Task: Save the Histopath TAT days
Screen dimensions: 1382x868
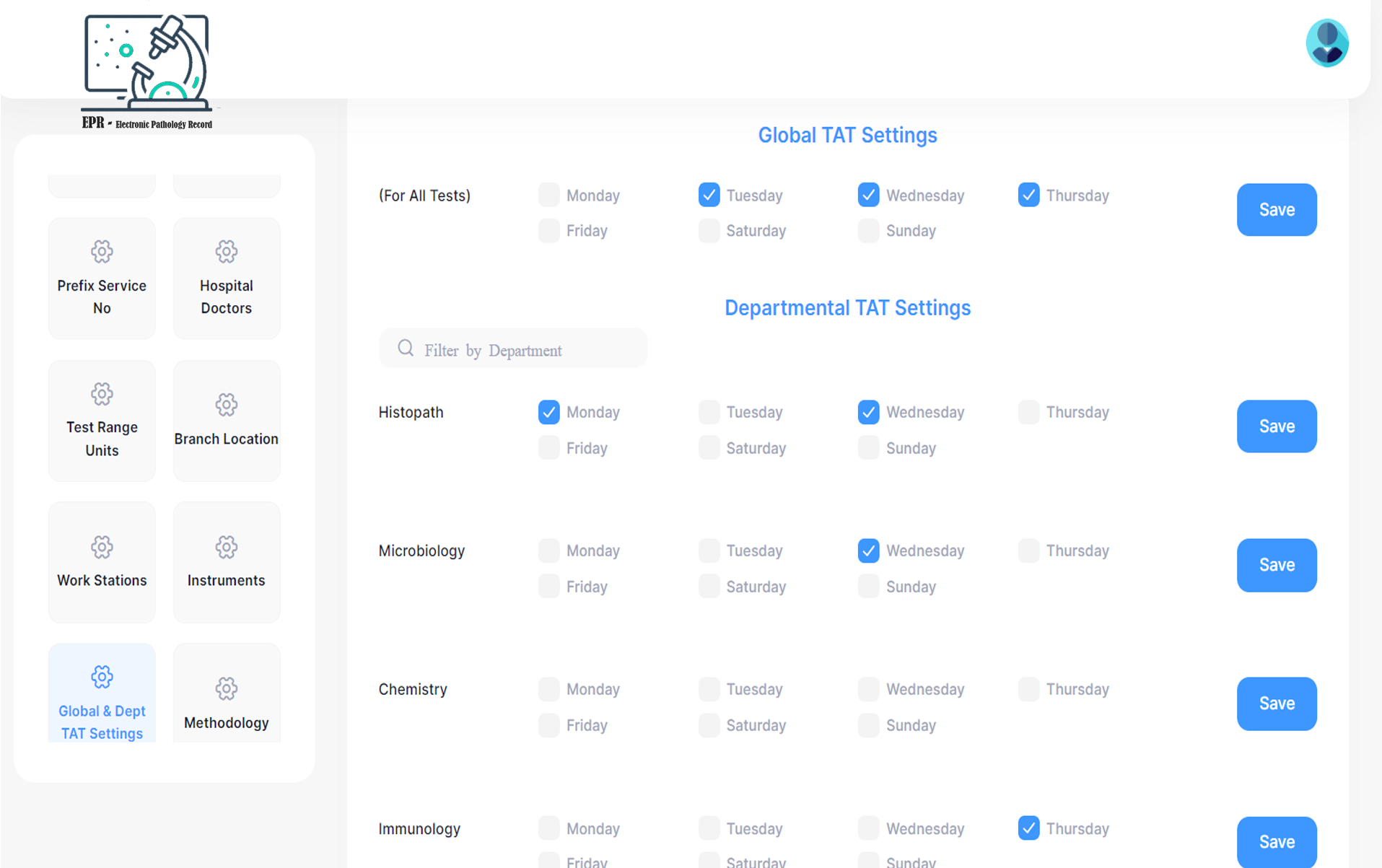Action: [x=1277, y=426]
